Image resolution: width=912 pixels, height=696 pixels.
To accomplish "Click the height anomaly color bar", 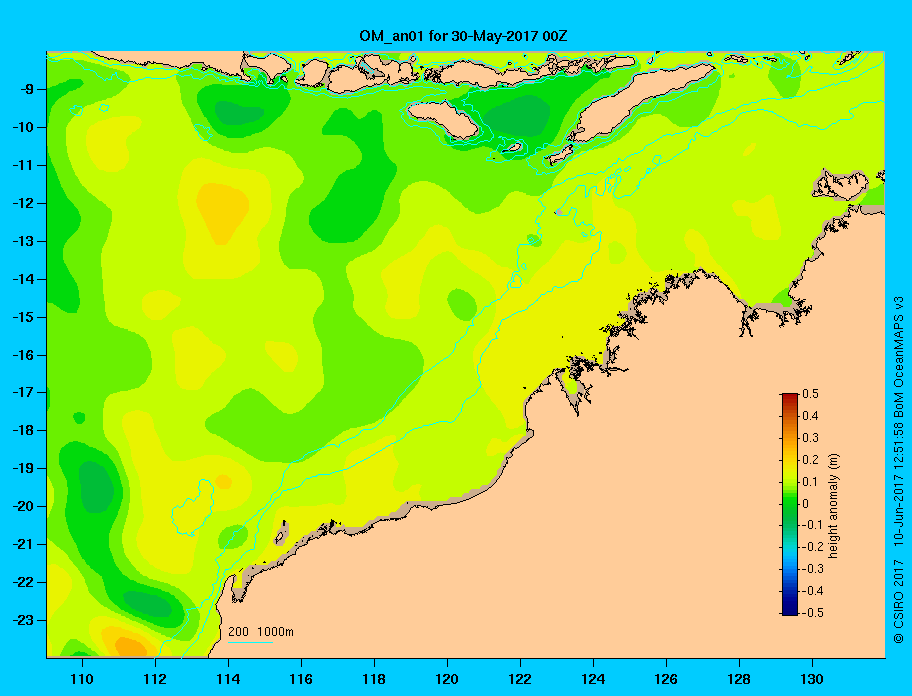I will pyautogui.click(x=790, y=504).
